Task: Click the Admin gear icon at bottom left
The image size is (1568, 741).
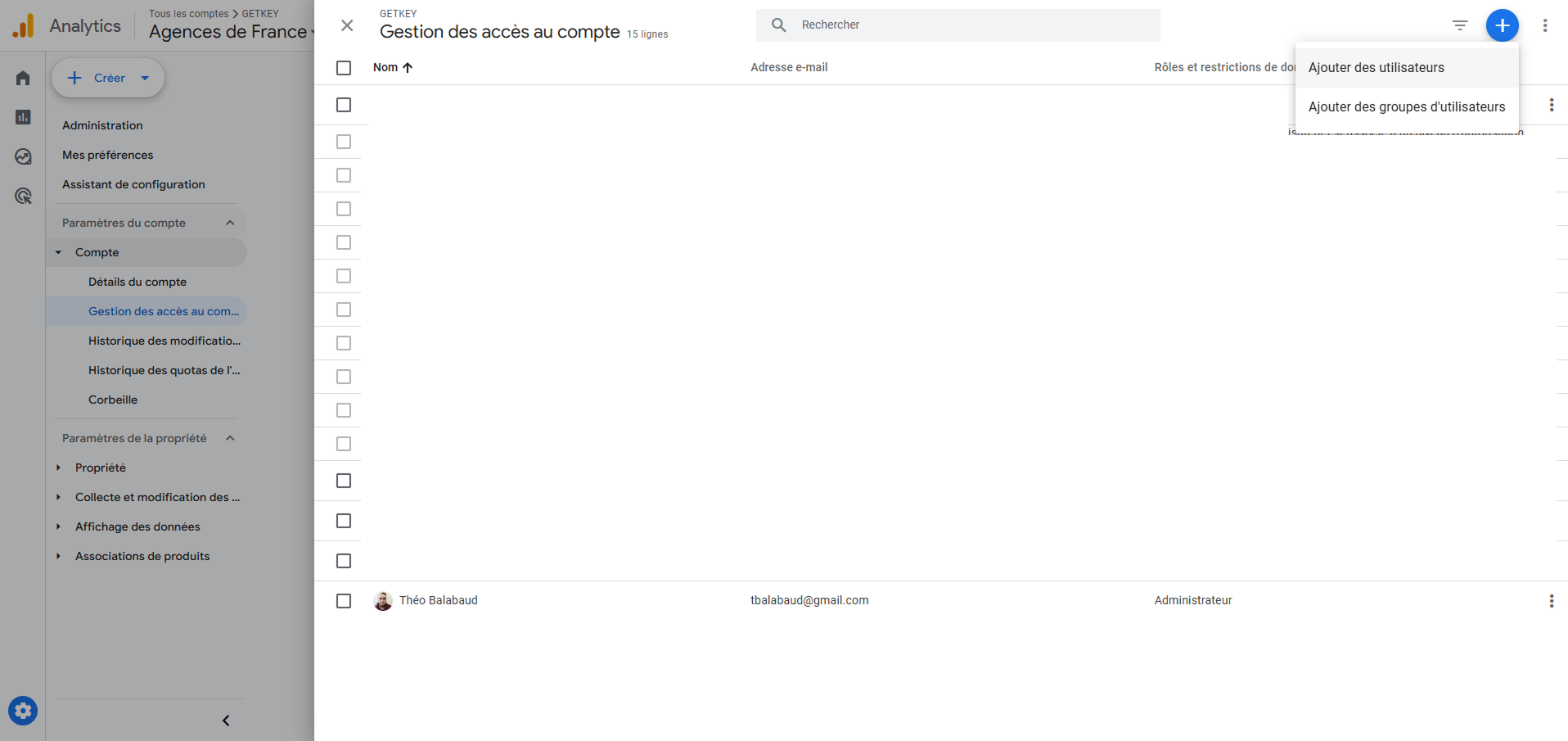Action: [x=22, y=711]
